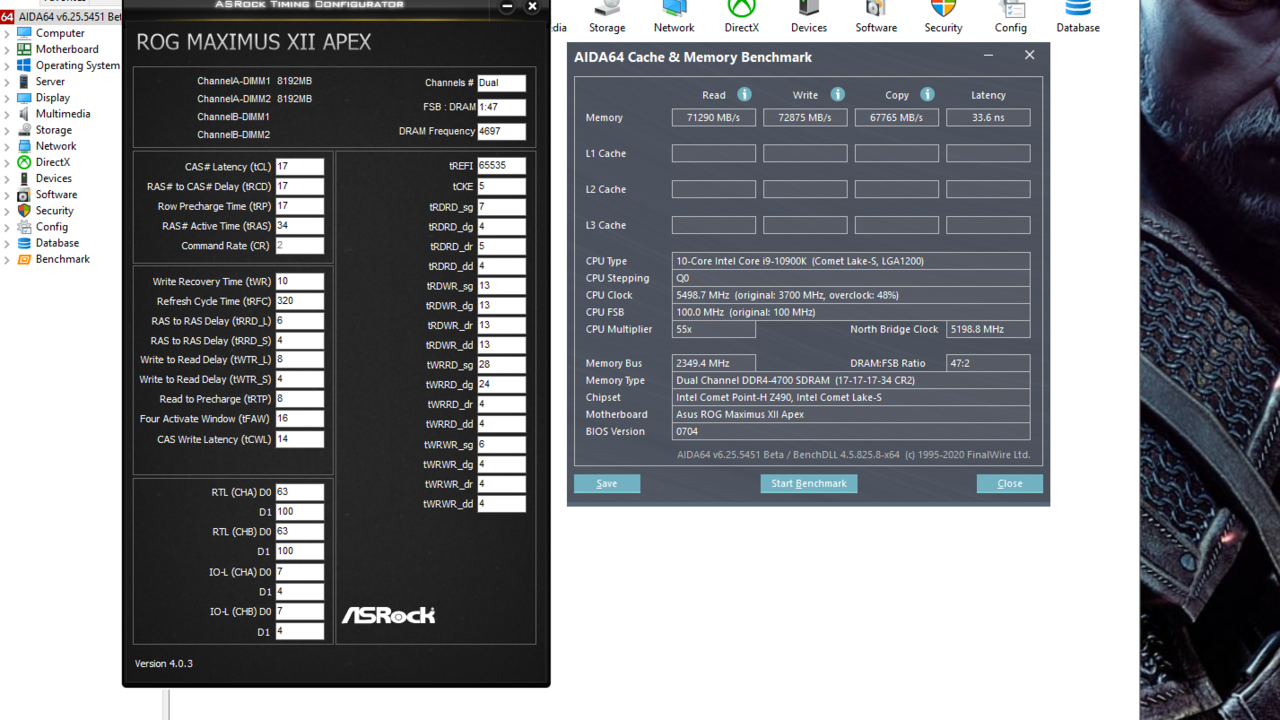The image size is (1280, 720).
Task: Click the Devices tree icon in the sidebar
Action: pyautogui.click(x=24, y=178)
